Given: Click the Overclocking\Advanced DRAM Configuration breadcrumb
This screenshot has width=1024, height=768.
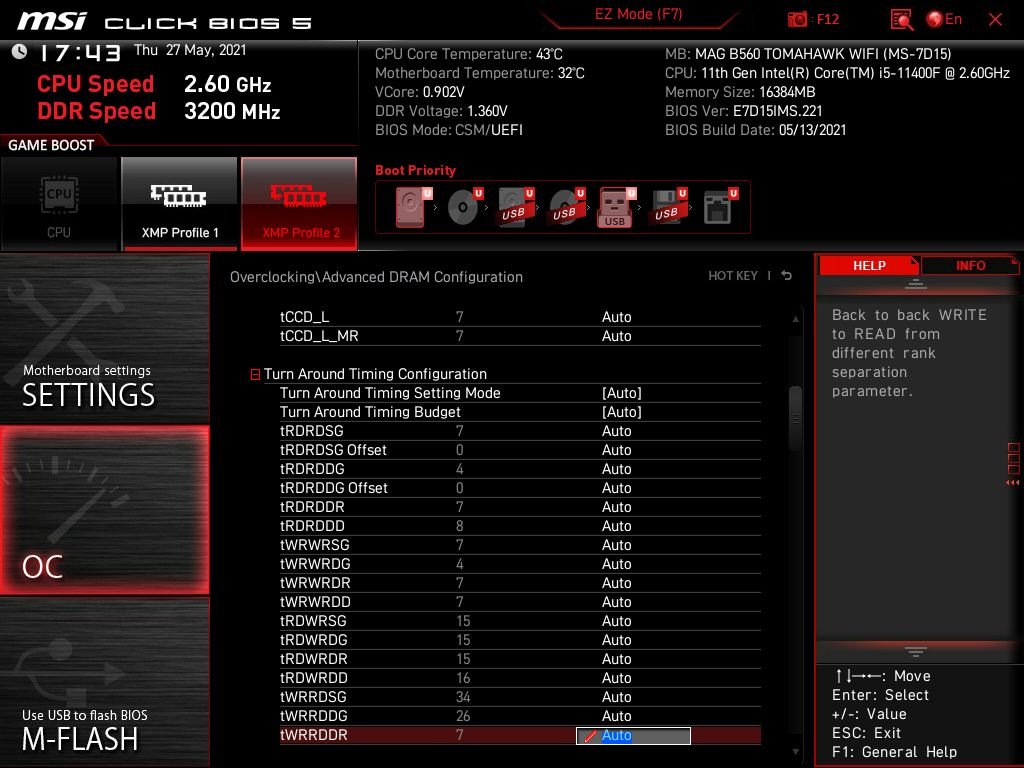Looking at the screenshot, I should click(x=376, y=277).
